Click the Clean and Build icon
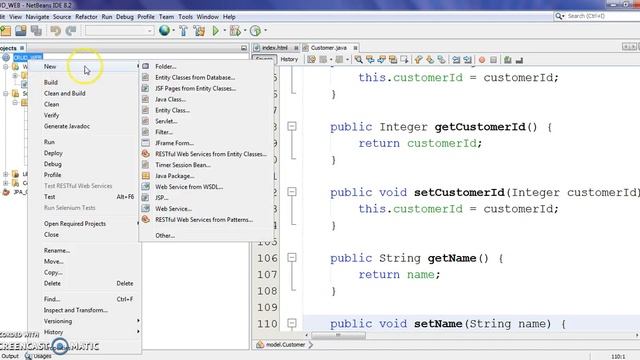The width and height of the screenshot is (640, 360). pyautogui.click(x=199, y=31)
